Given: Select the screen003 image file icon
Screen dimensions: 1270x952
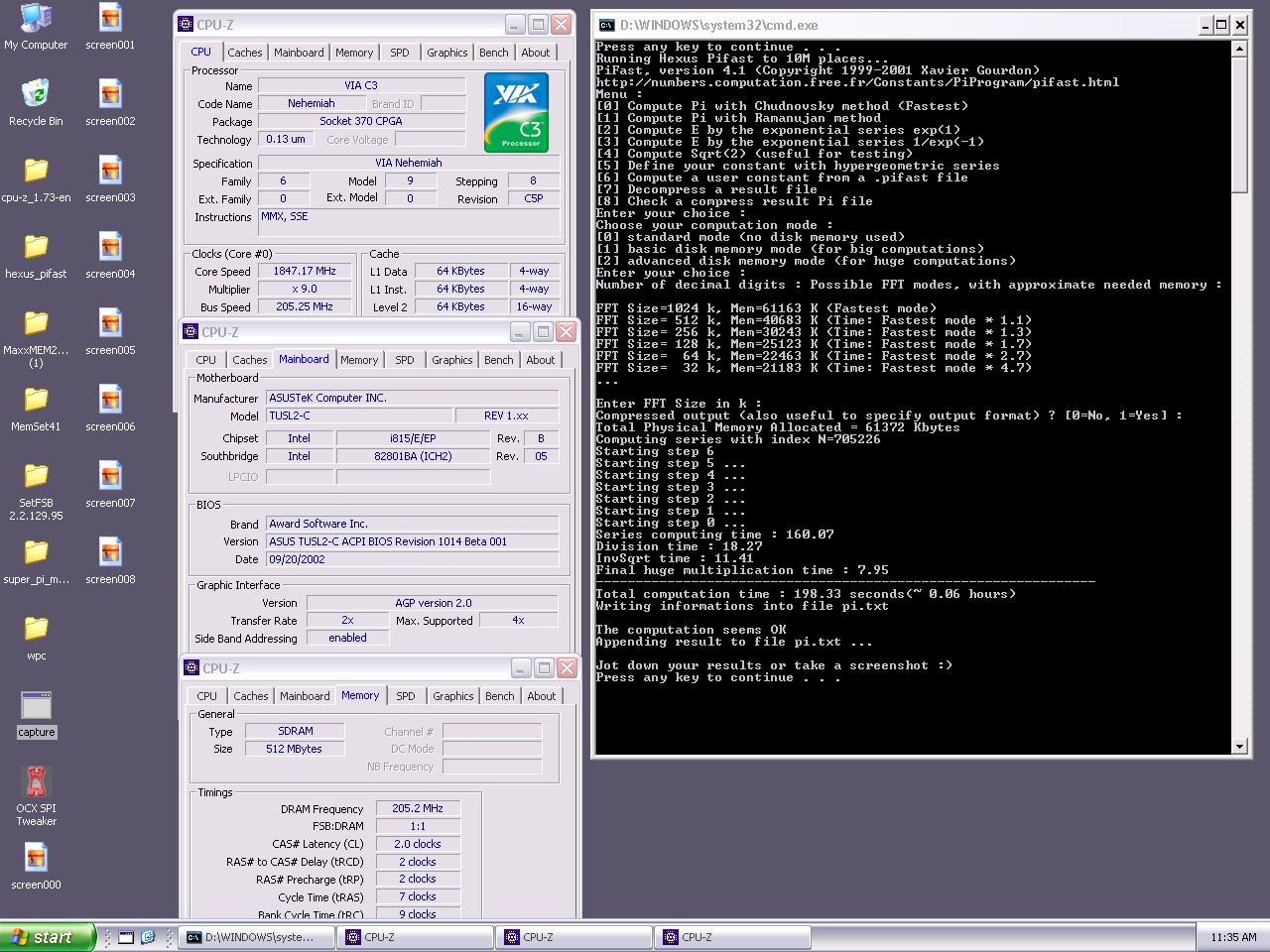Looking at the screenshot, I should click(110, 171).
